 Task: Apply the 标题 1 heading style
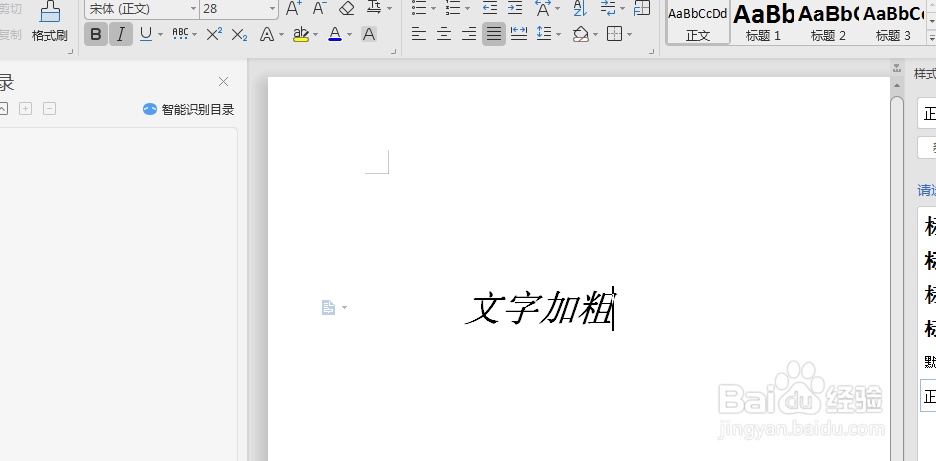pos(763,21)
